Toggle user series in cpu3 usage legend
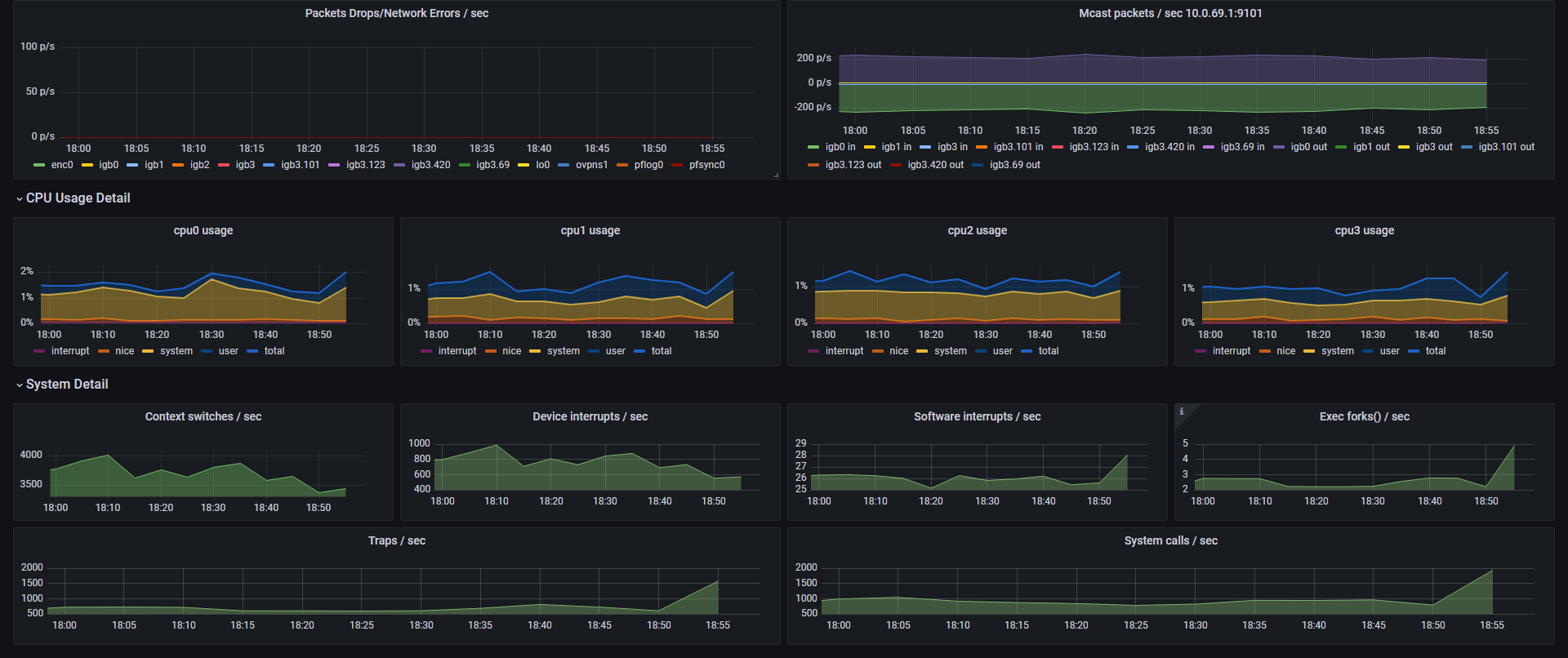 point(1390,351)
